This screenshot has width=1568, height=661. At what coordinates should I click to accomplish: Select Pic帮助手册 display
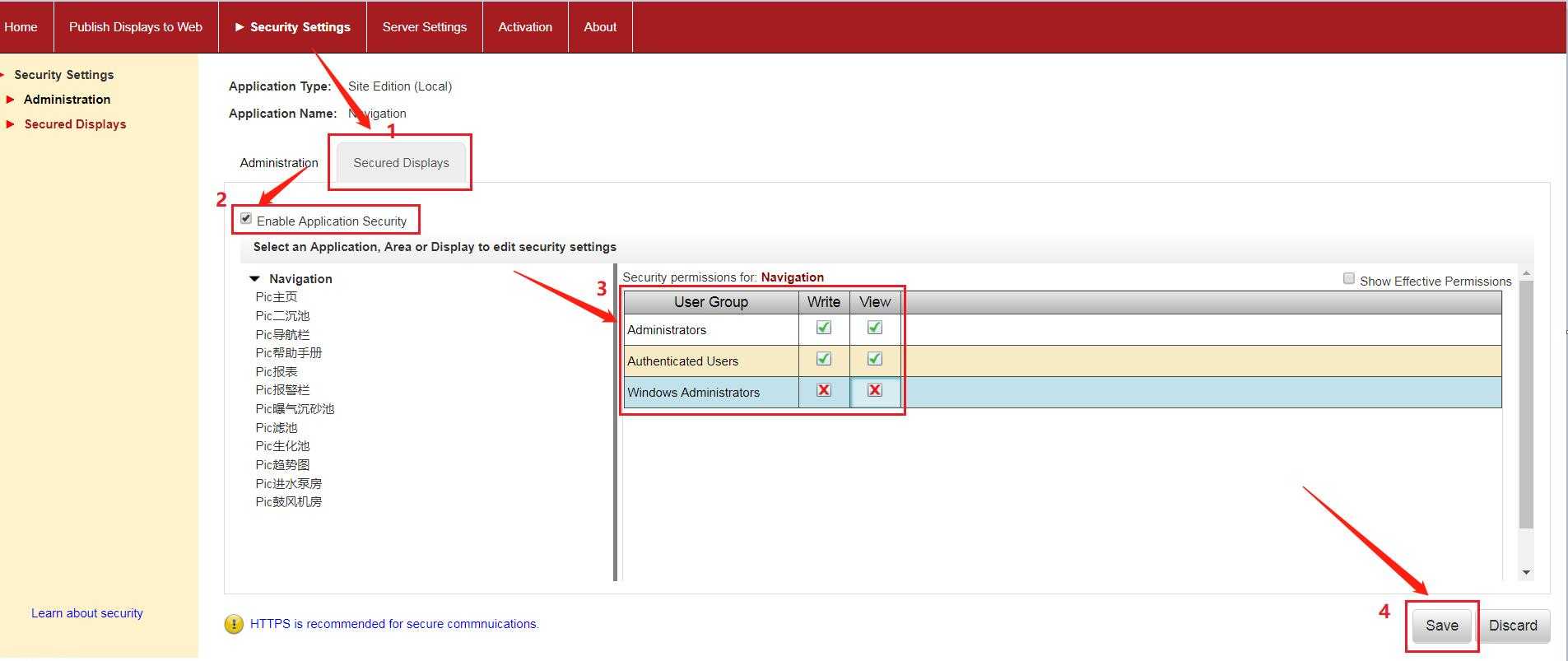coord(289,353)
